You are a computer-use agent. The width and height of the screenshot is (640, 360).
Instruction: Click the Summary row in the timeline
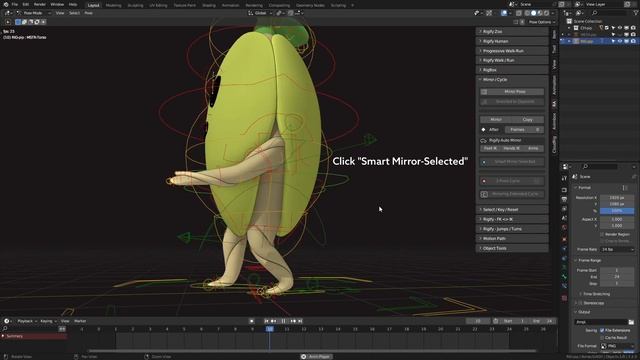tap(34, 336)
